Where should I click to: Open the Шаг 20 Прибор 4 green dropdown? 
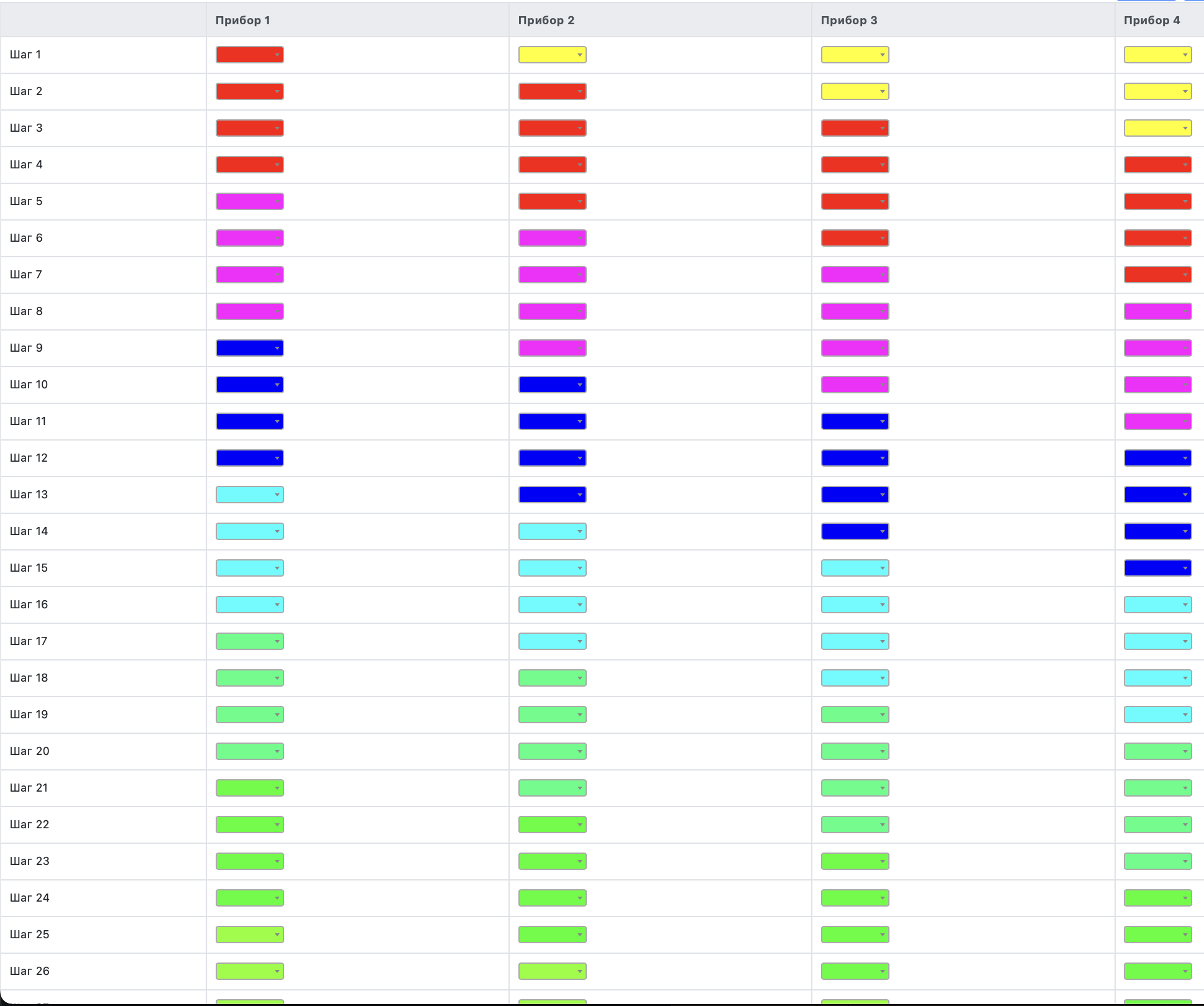pyautogui.click(x=1158, y=751)
